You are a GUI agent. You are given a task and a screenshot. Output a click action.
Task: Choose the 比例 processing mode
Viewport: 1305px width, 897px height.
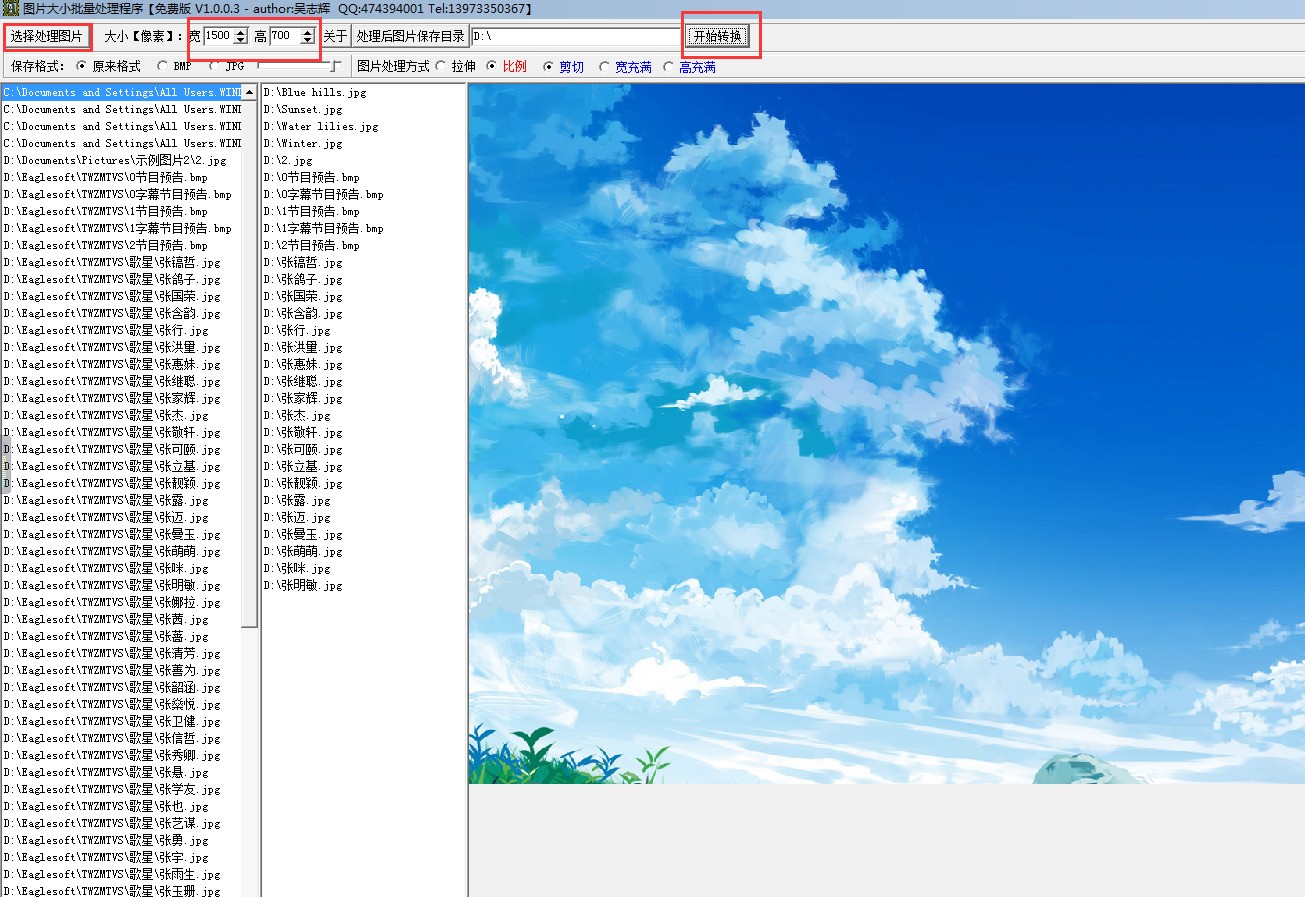507,67
